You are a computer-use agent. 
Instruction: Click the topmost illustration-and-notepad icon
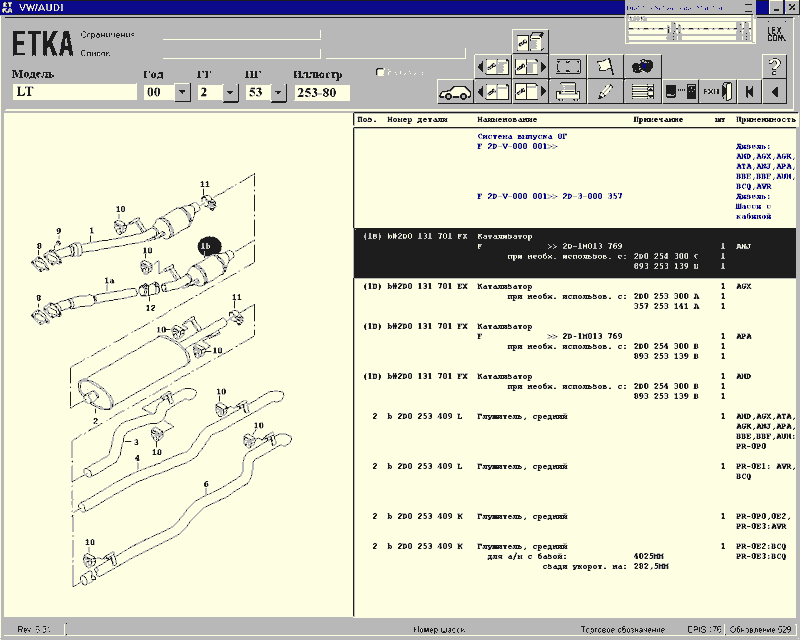[530, 42]
